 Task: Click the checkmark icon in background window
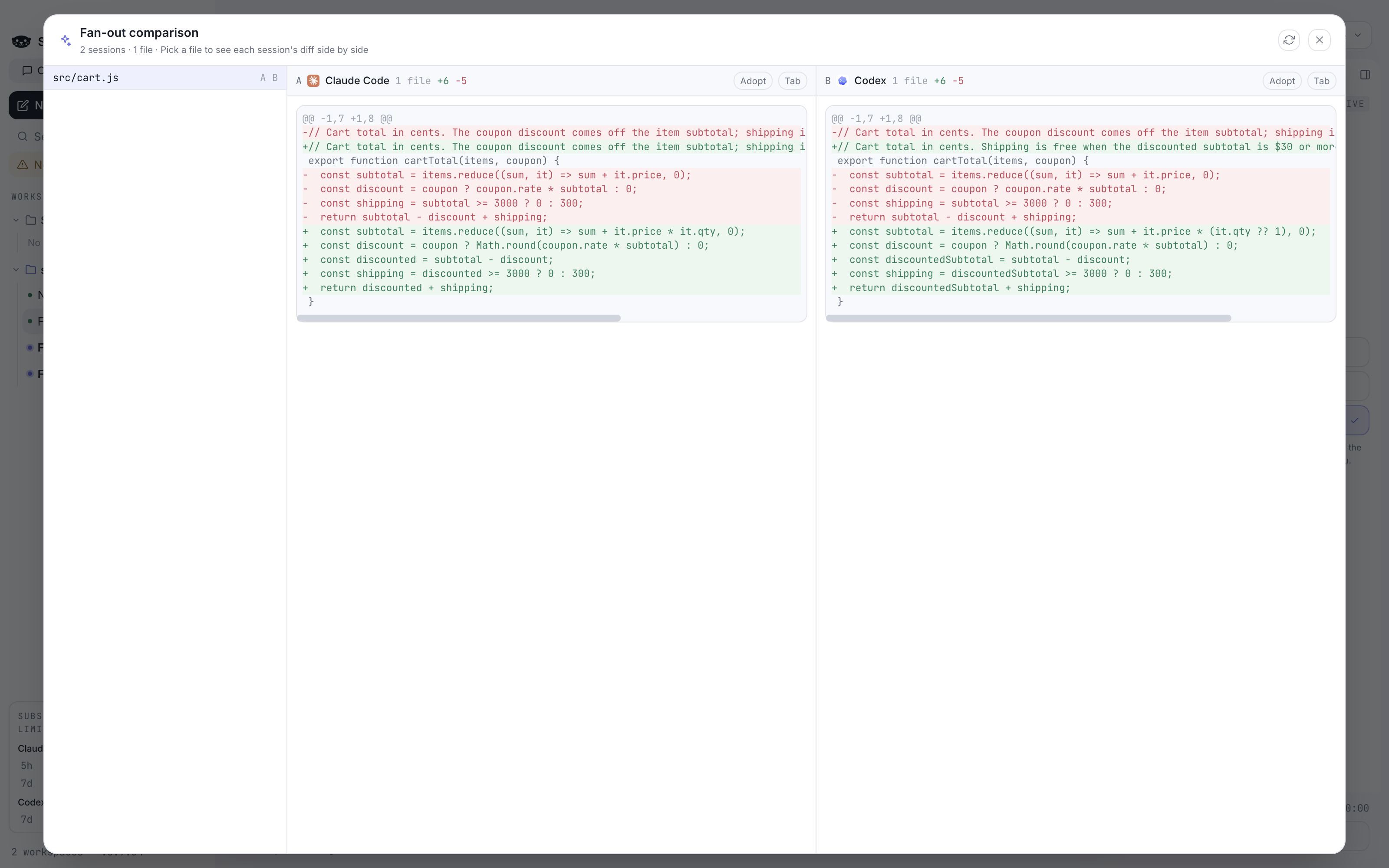click(x=1355, y=420)
